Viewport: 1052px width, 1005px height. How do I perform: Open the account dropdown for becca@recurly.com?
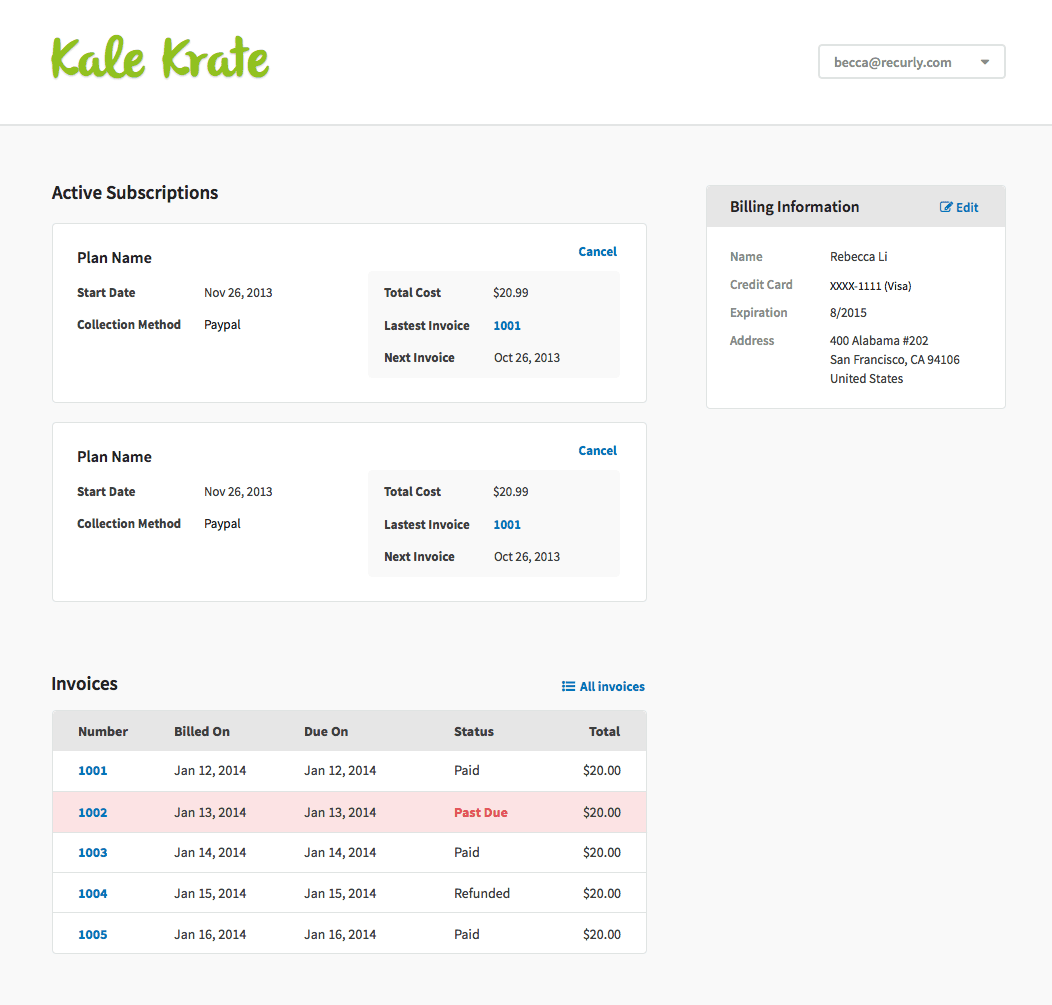(x=911, y=61)
